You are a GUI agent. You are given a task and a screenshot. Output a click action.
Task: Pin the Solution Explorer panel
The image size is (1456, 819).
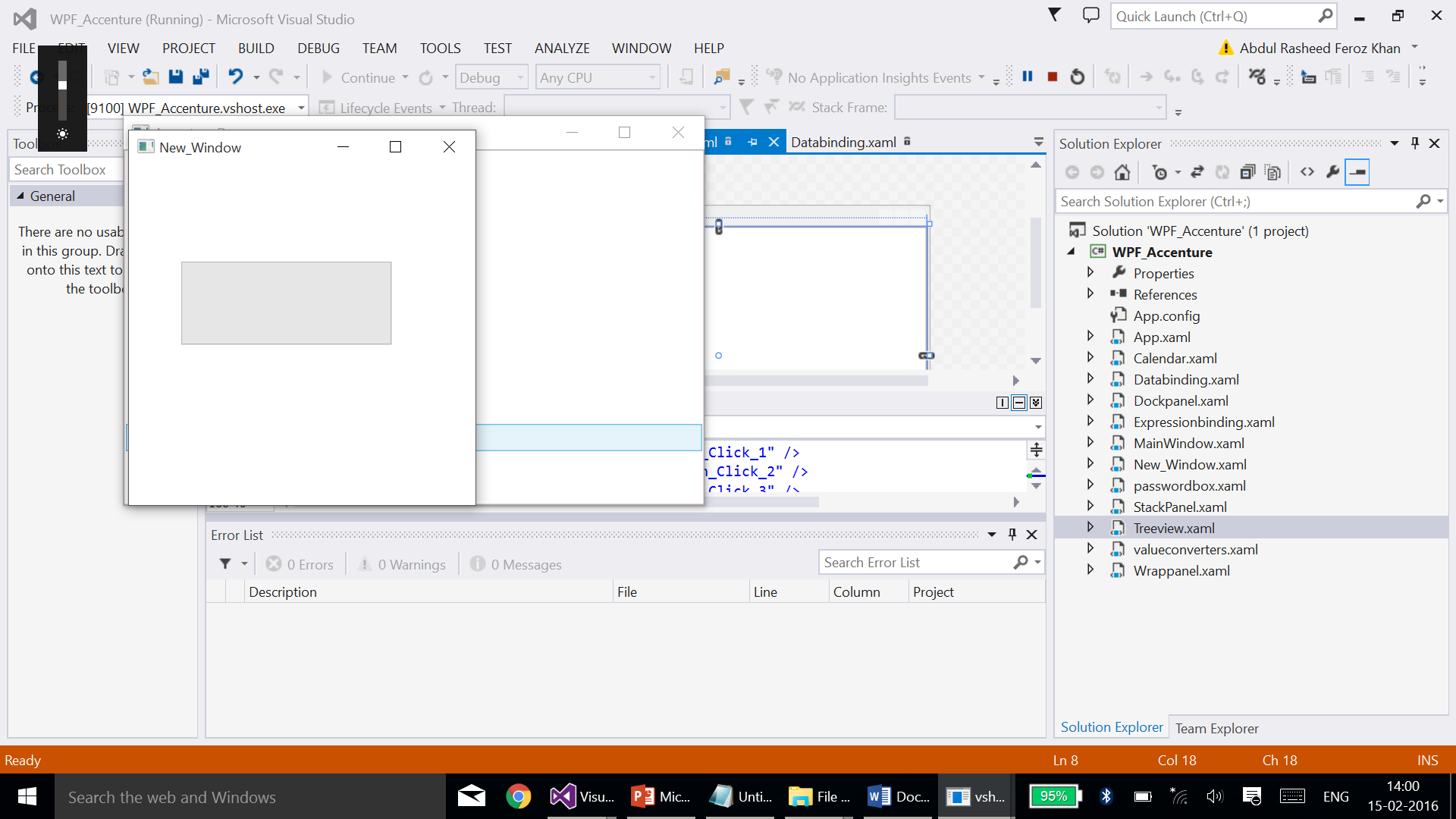[x=1414, y=143]
